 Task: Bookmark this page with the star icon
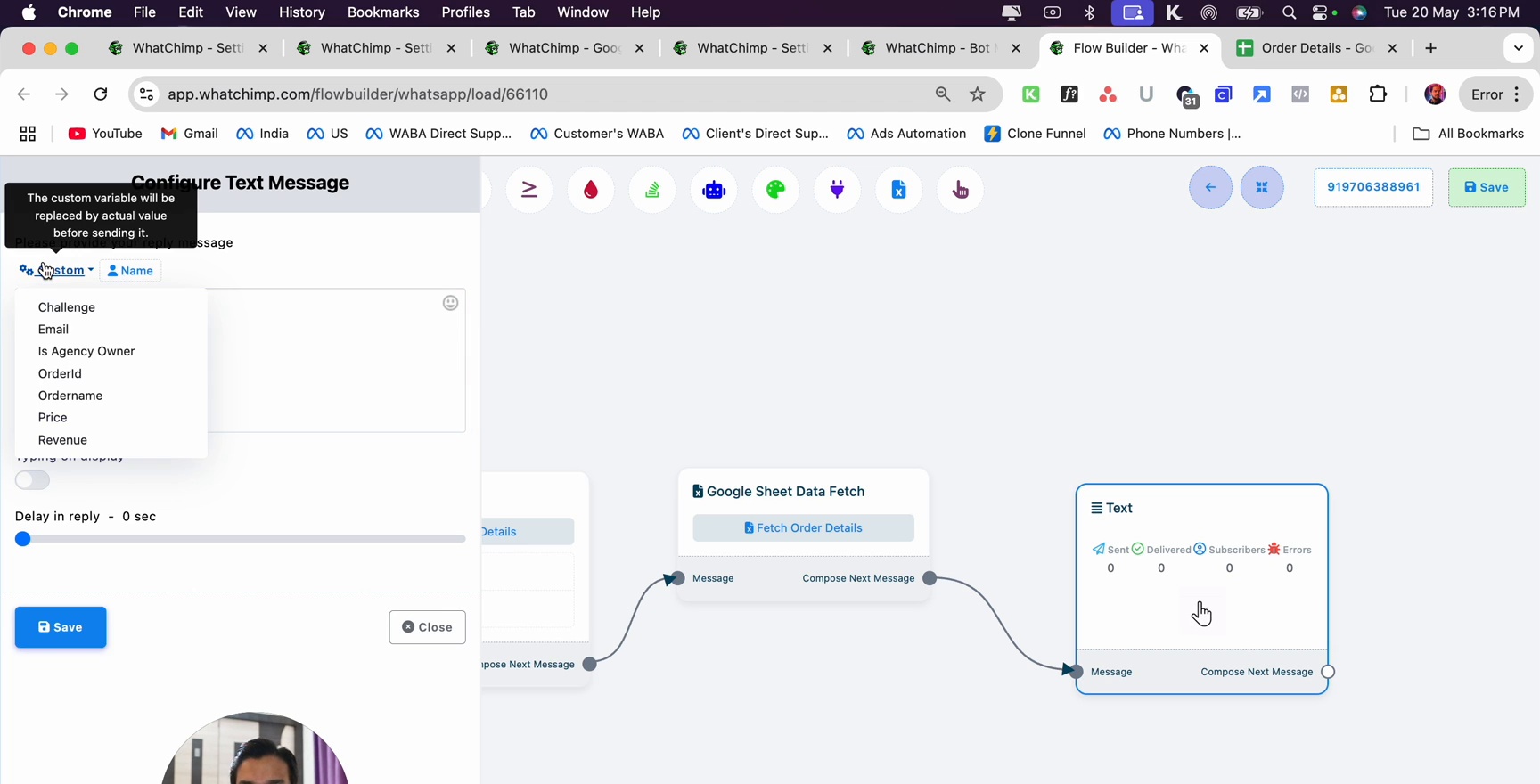(978, 94)
